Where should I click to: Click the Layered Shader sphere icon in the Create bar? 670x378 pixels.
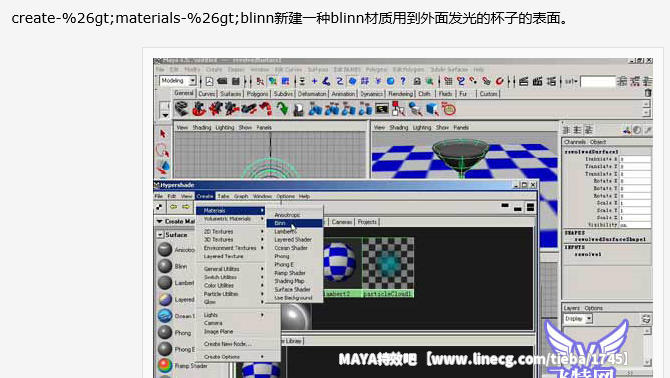[x=165, y=299]
